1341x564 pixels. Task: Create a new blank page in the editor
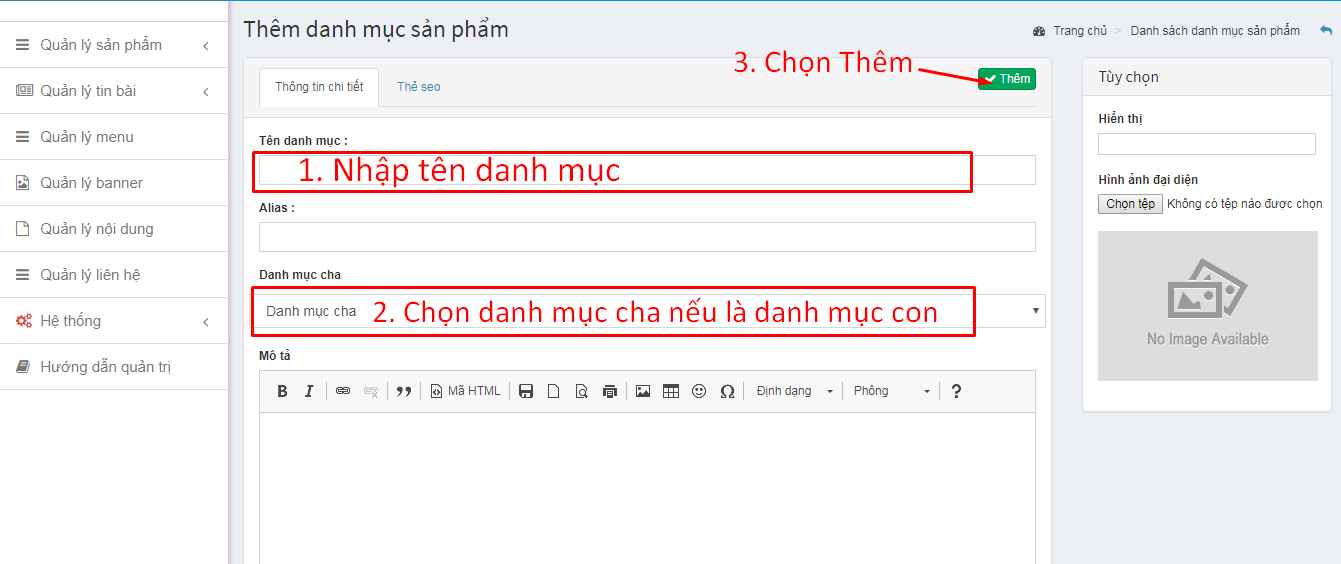pos(553,391)
